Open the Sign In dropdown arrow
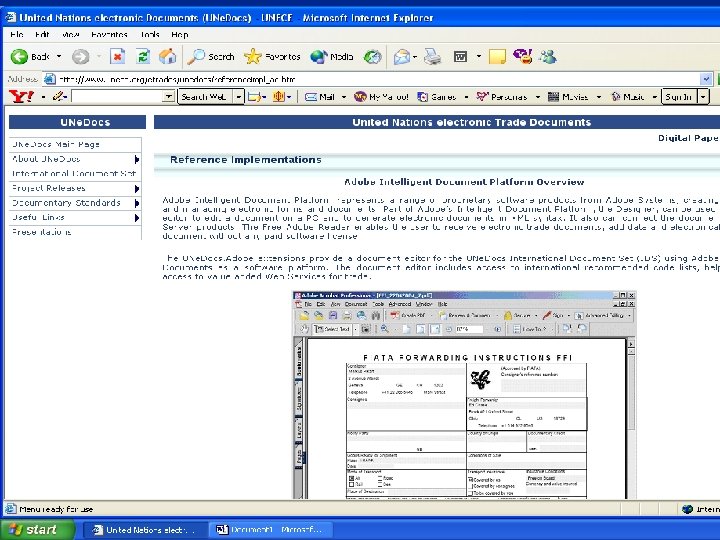The width and height of the screenshot is (720, 540). point(703,97)
